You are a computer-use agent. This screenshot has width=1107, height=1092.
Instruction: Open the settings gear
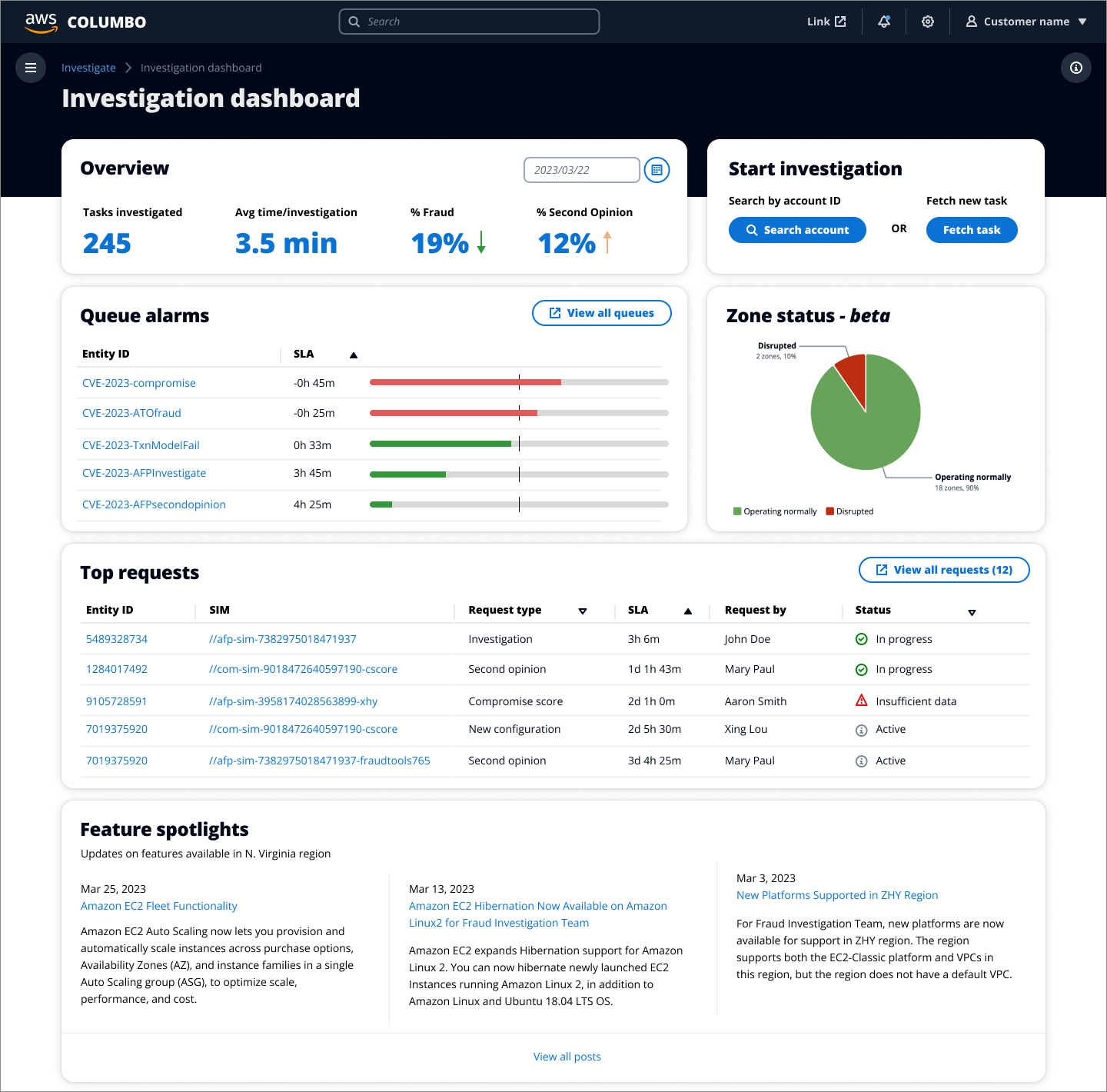(x=928, y=22)
